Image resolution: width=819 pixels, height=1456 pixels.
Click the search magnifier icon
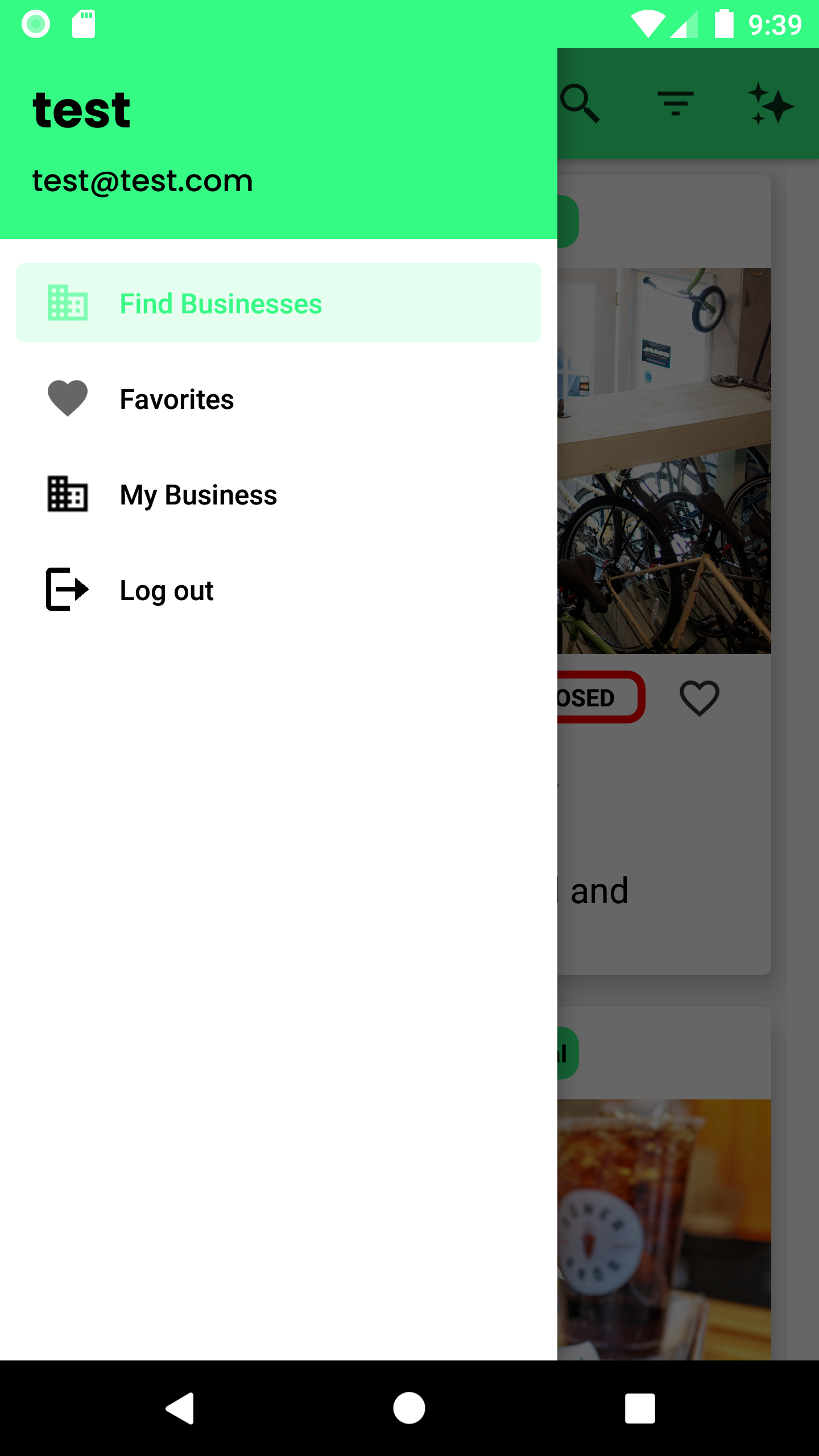(x=580, y=104)
